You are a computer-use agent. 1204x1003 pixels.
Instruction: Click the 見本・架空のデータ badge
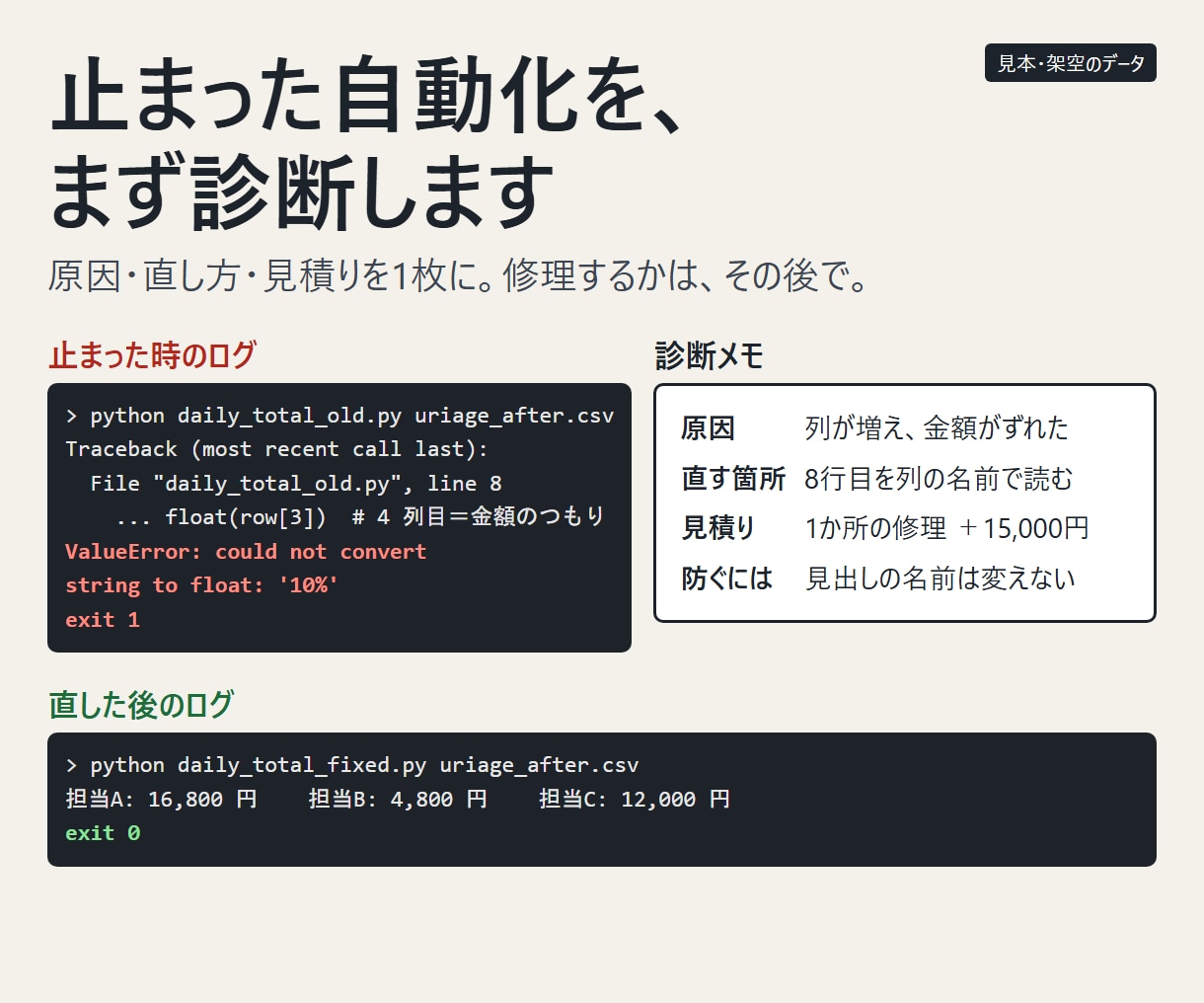coord(1070,63)
